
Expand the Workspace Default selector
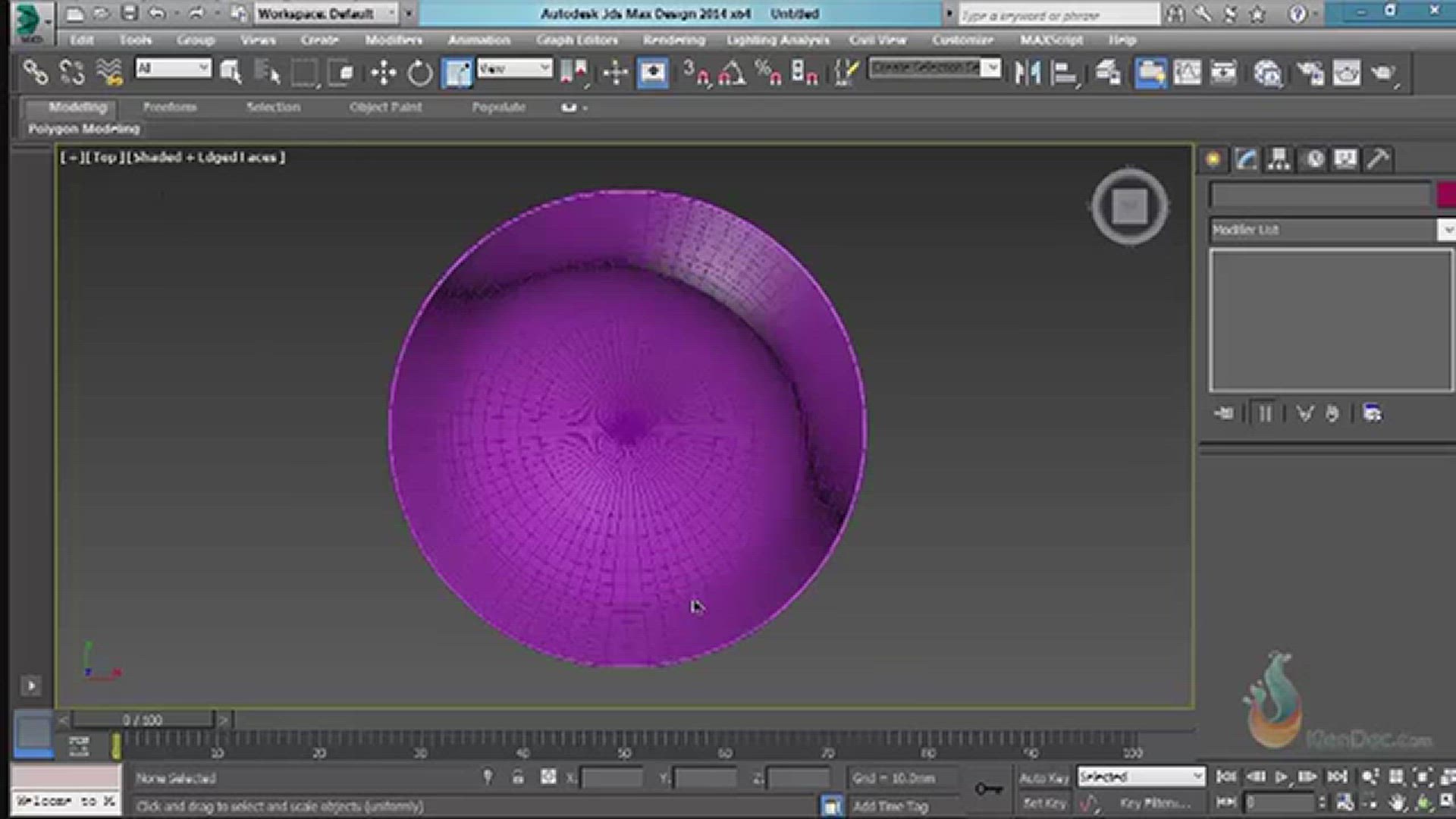coord(326,14)
